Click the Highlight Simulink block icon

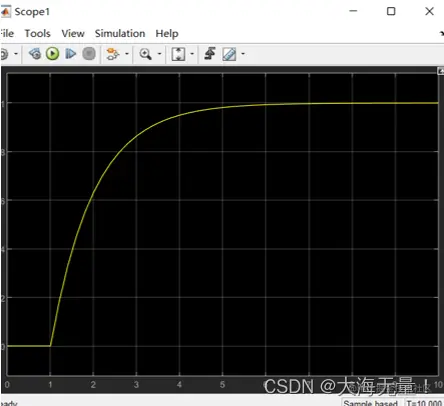pyautogui.click(x=113, y=54)
